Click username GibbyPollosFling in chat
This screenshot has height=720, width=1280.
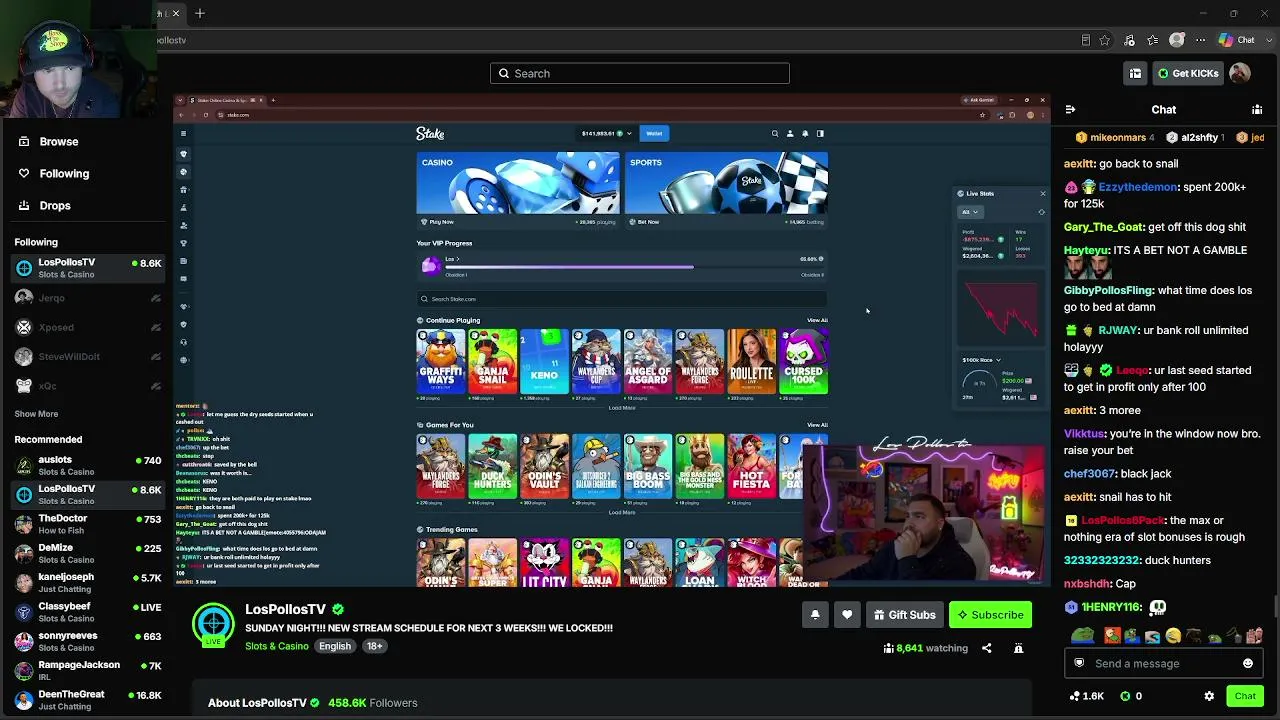(x=1109, y=290)
